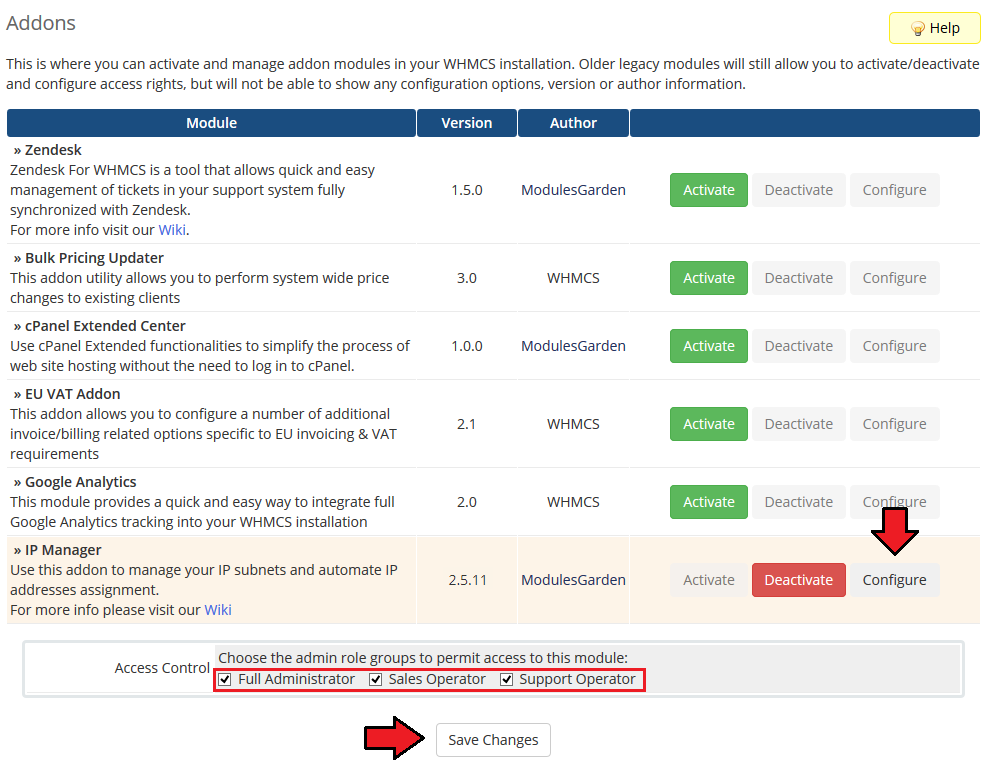
Task: Activate the EU VAT Addon
Action: coord(708,424)
